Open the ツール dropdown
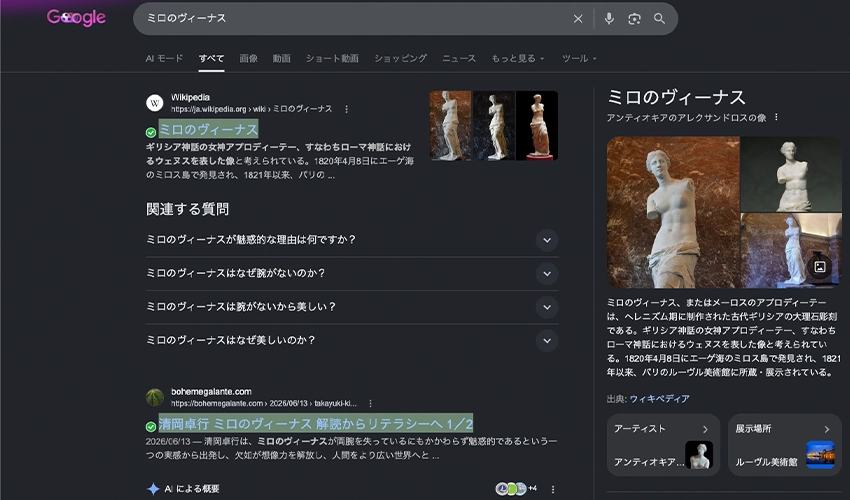The width and height of the screenshot is (850, 500). pyautogui.click(x=579, y=59)
